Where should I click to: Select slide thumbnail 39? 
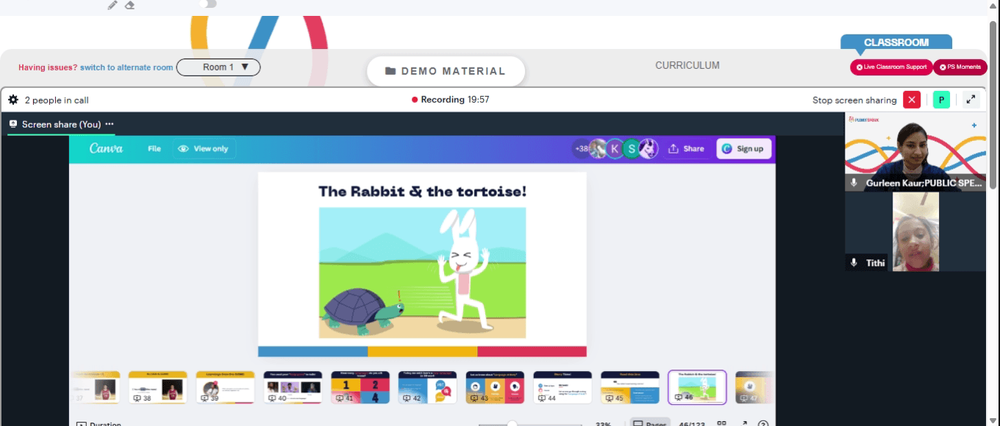click(x=225, y=387)
